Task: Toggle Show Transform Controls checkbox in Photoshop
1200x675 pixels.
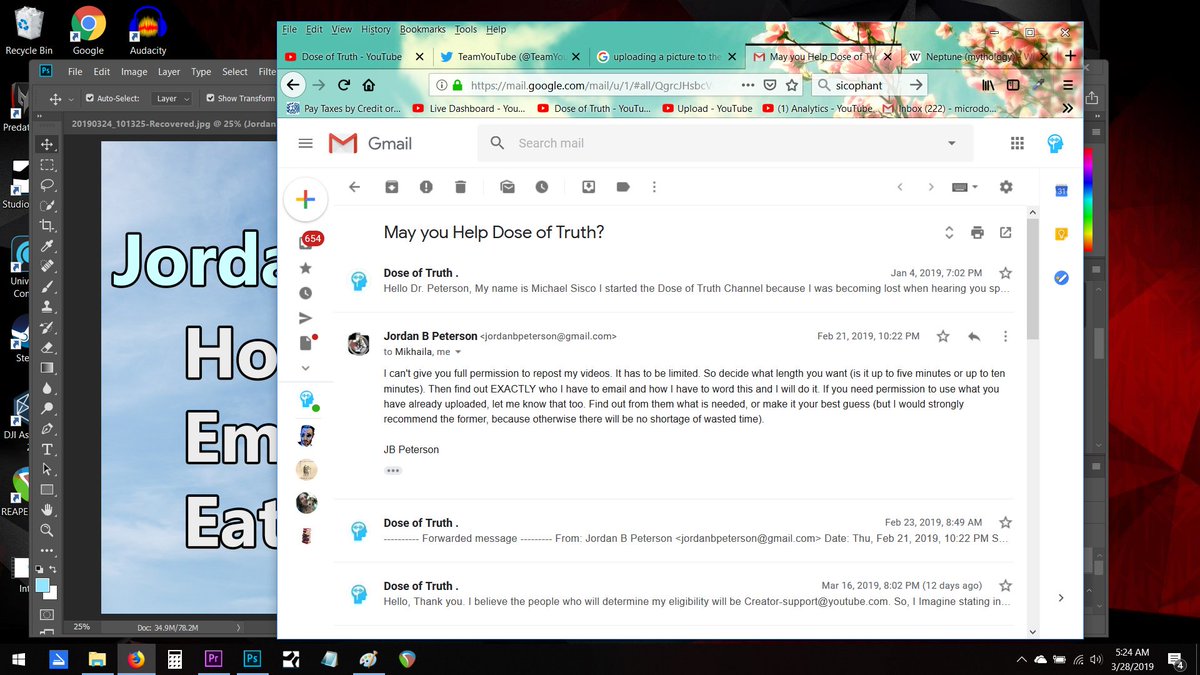Action: pos(210,99)
